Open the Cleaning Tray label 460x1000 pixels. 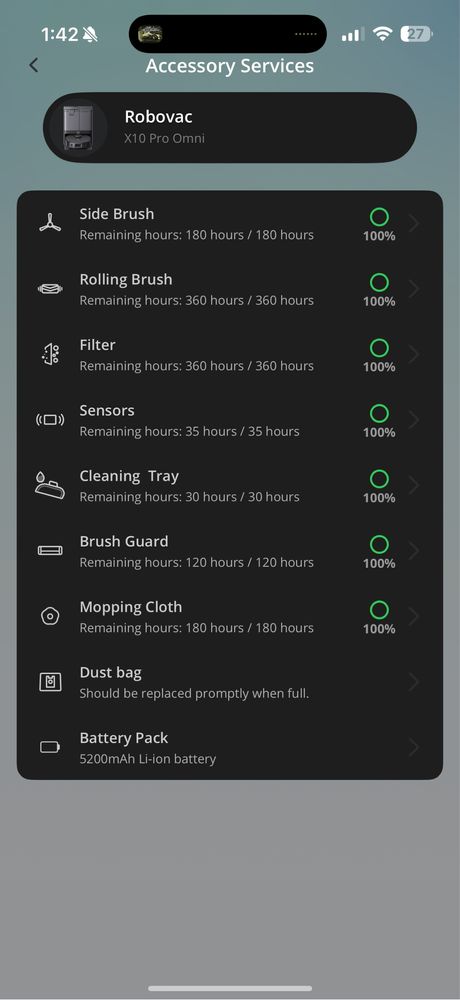(x=129, y=476)
